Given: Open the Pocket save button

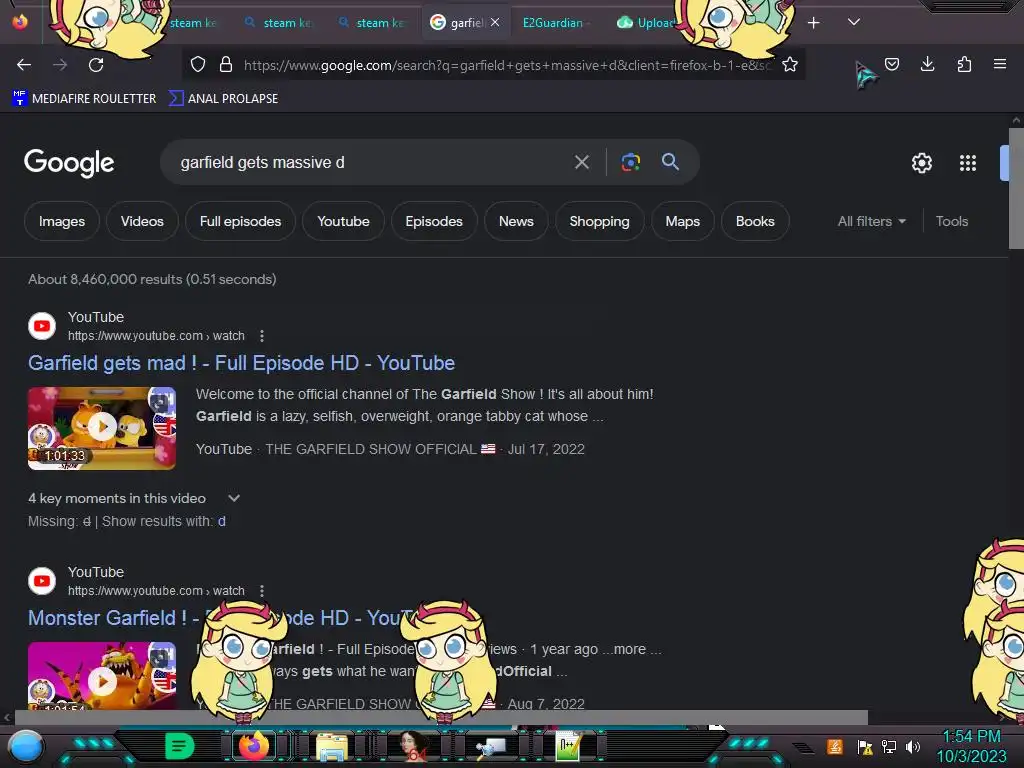Looking at the screenshot, I should 892,64.
